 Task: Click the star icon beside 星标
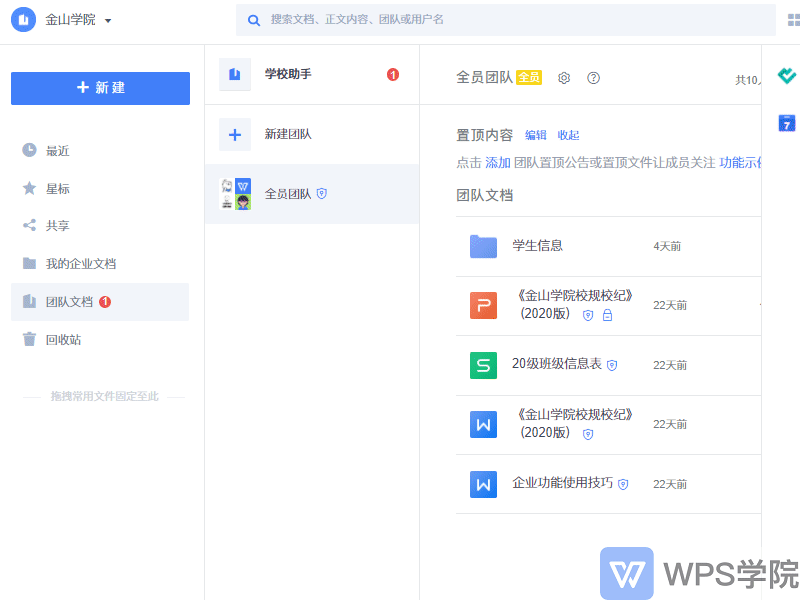coord(30,188)
